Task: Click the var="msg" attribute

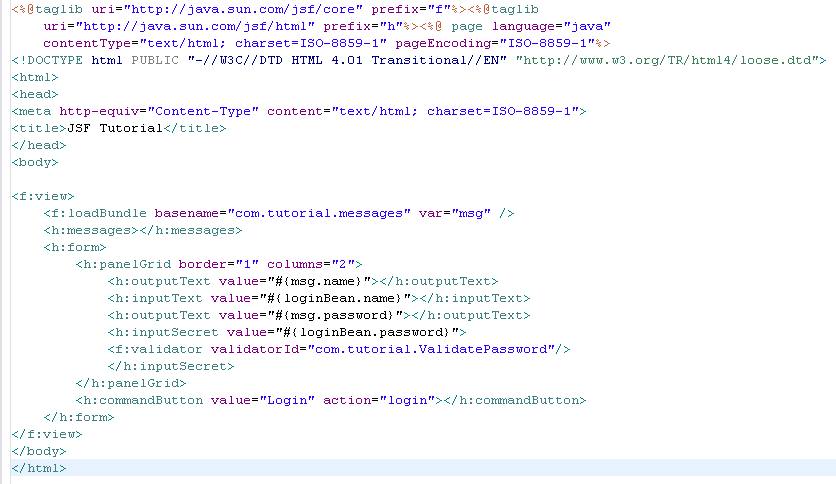Action: tap(455, 214)
